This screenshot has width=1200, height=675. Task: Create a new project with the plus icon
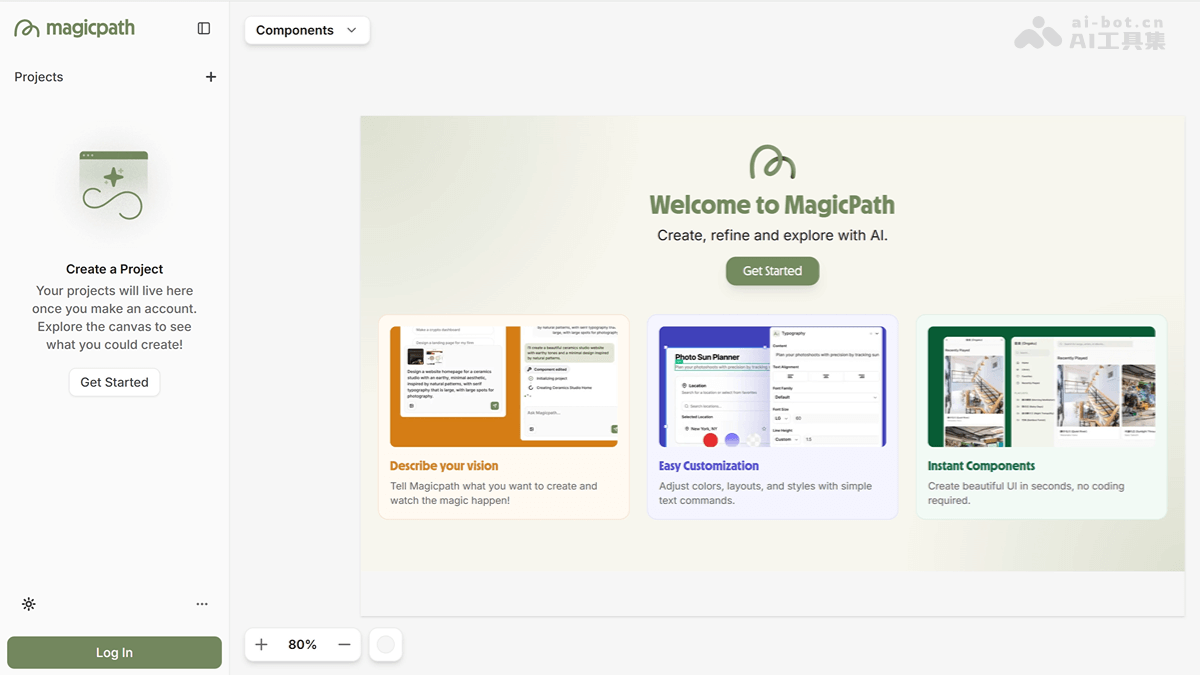211,76
